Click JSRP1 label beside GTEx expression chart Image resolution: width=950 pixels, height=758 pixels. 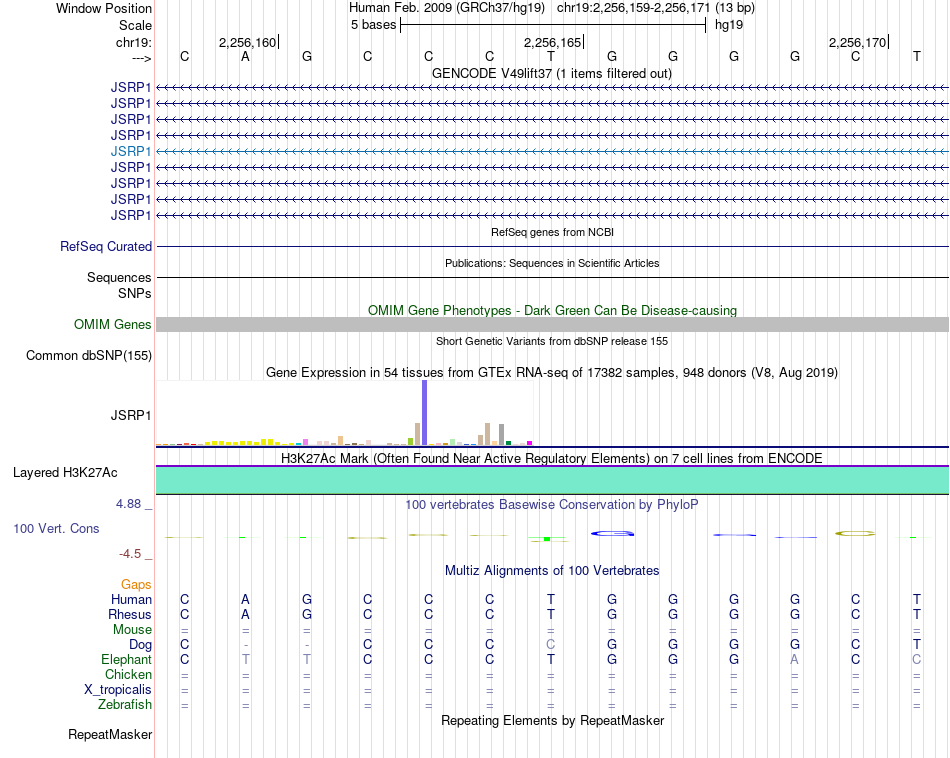pos(131,415)
